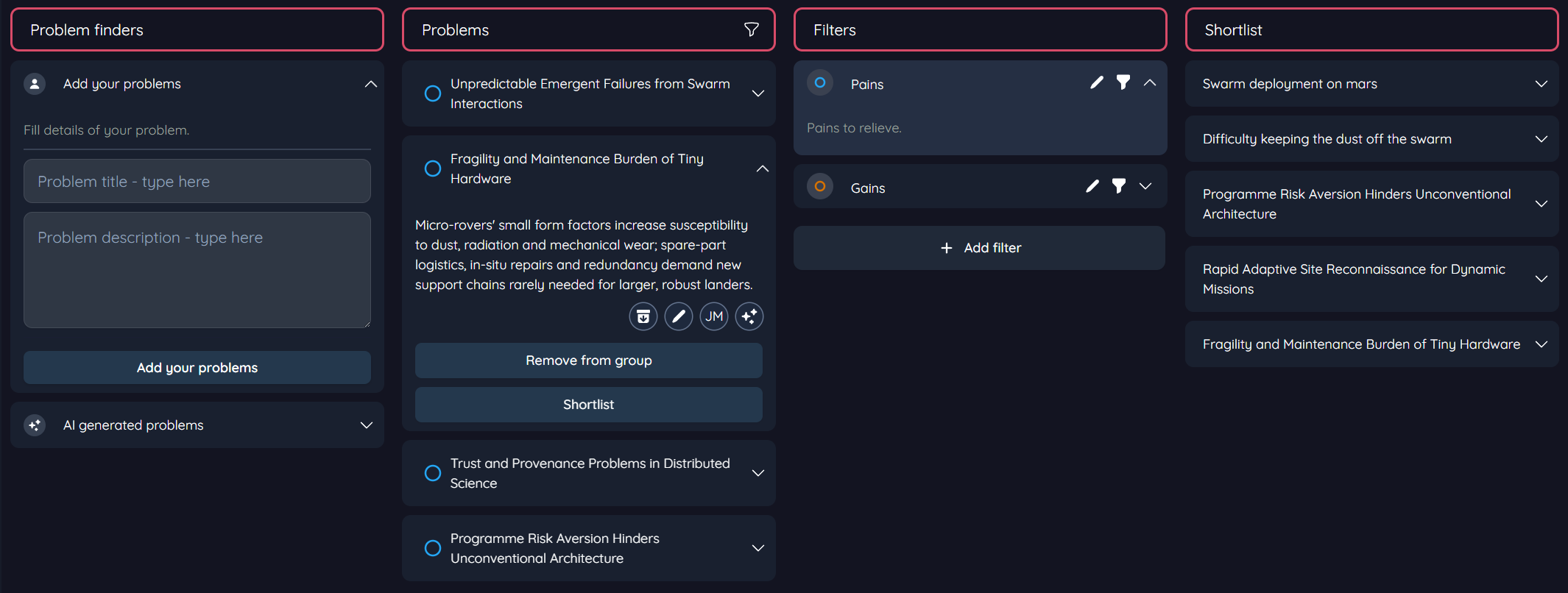Click the Remove from group button

coord(588,361)
